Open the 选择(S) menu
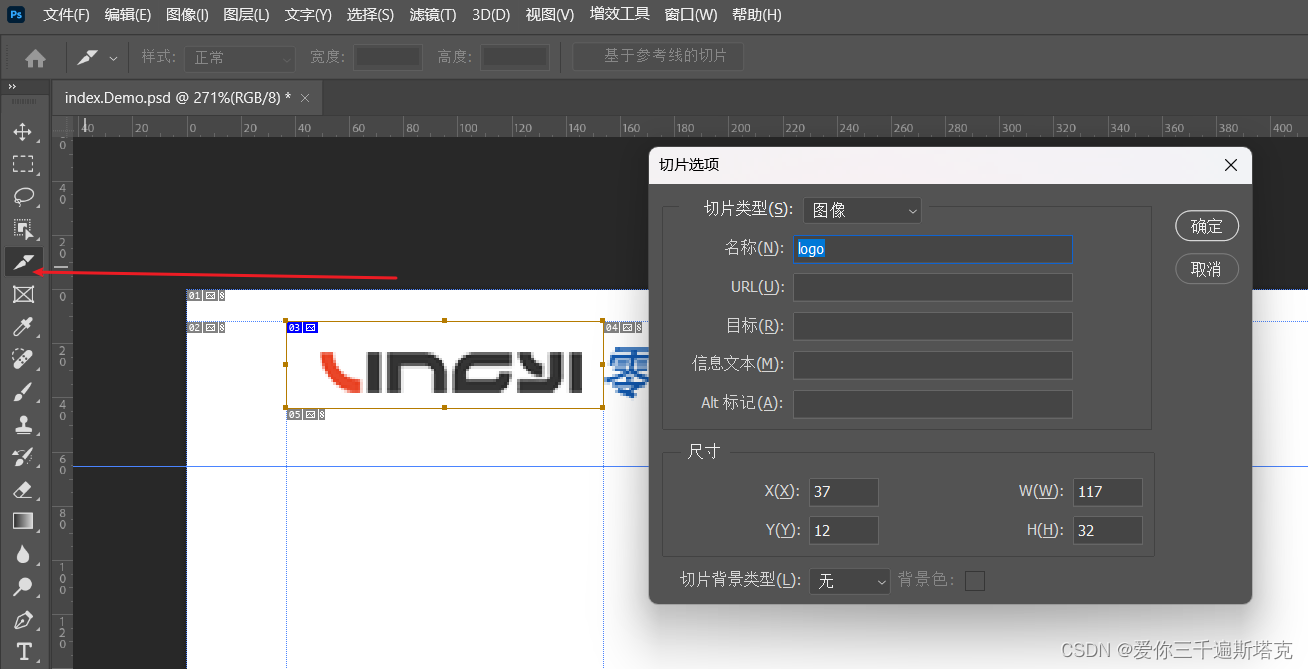Image resolution: width=1308 pixels, height=669 pixels. [x=370, y=15]
